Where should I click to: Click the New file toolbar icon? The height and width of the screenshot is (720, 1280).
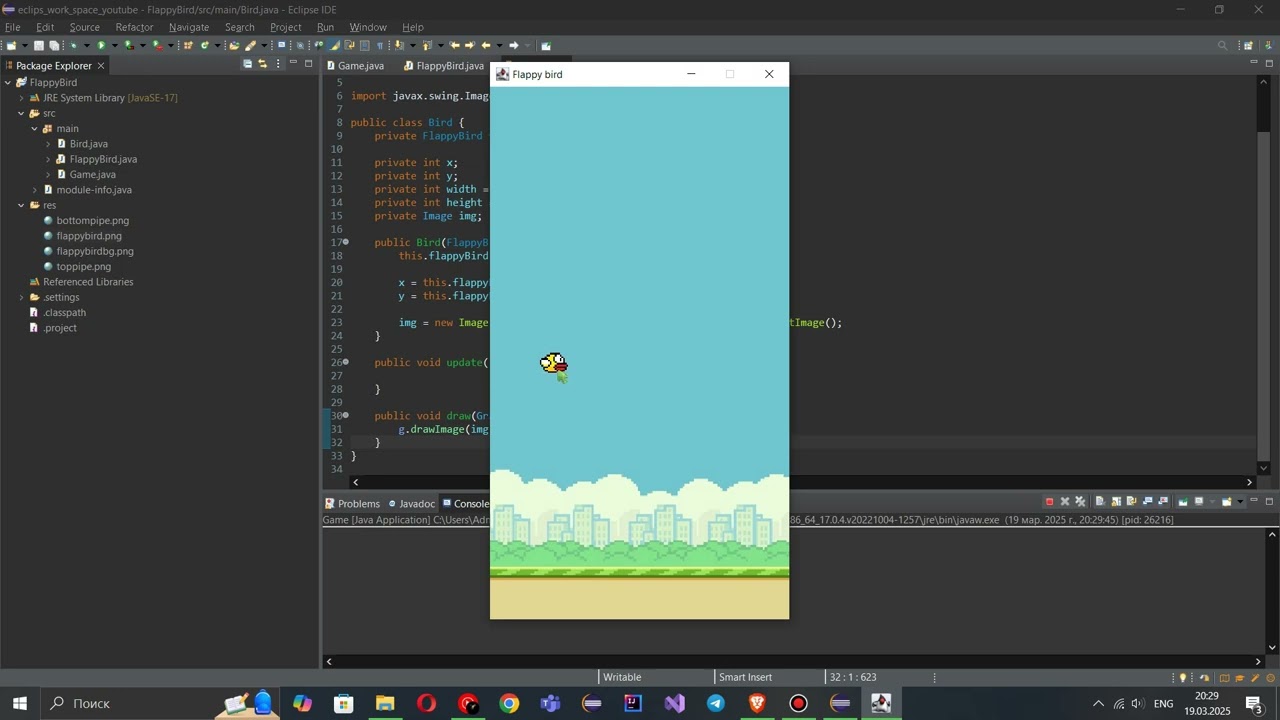coord(11,45)
